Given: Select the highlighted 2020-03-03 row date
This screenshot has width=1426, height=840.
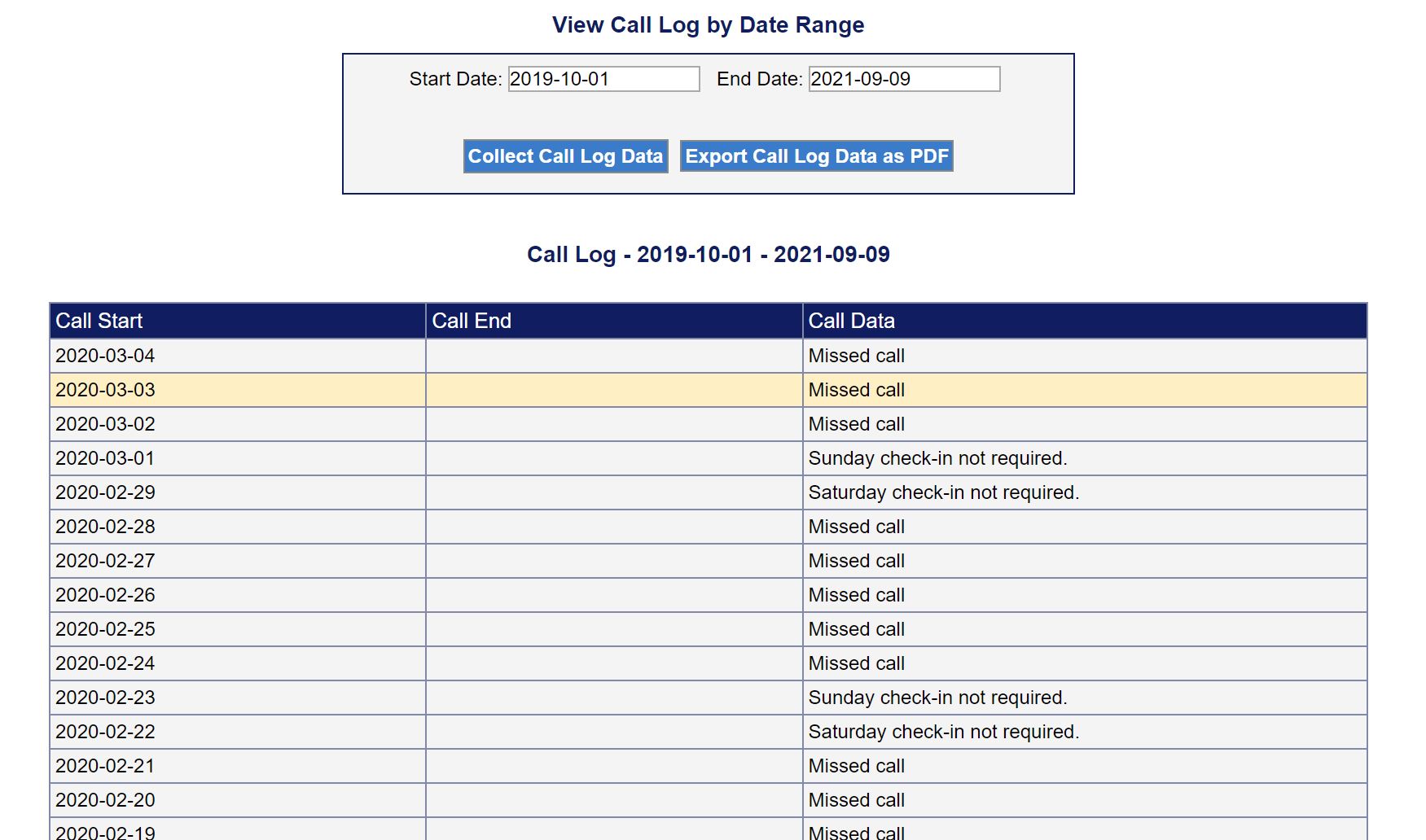Looking at the screenshot, I should pyautogui.click(x=105, y=390).
